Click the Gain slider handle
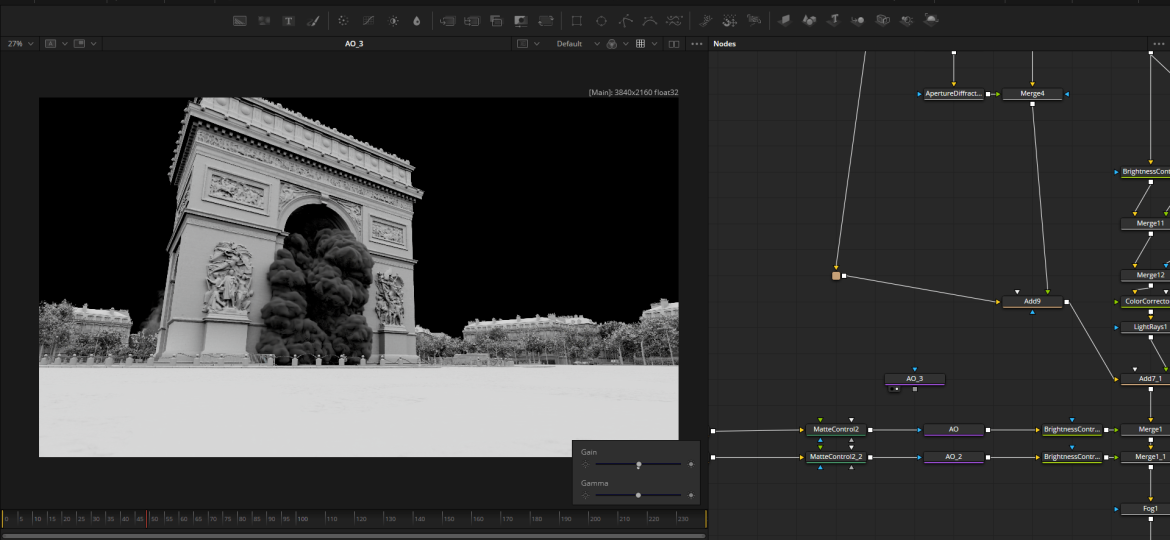Viewport: 1170px width, 540px height. tap(639, 465)
